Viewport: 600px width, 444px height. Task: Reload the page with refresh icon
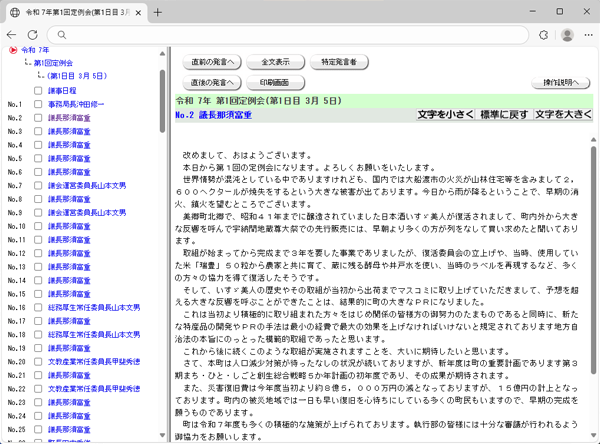[33, 35]
